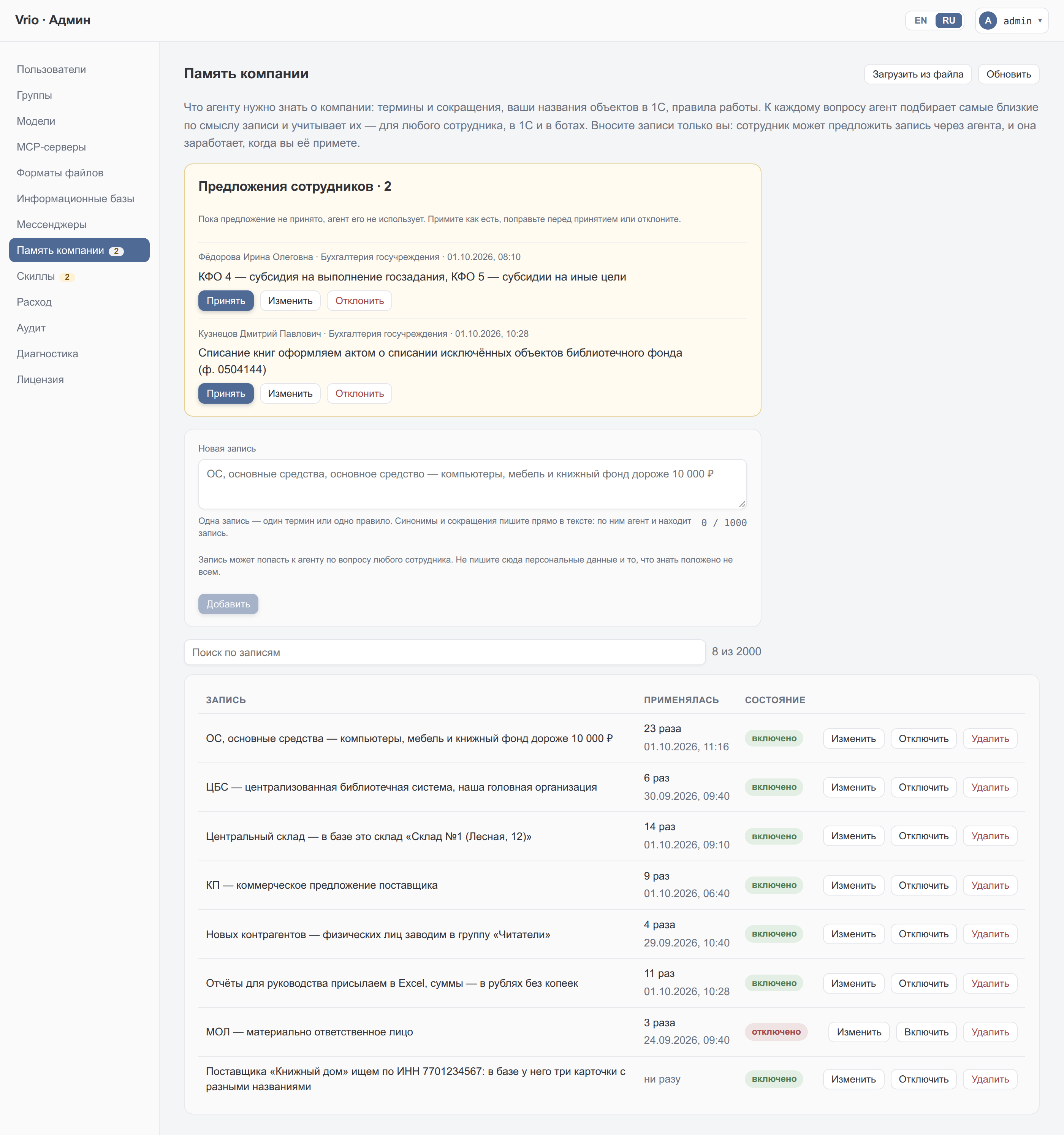Screen dimensions: 1064x1135
Task: Go to Мессенджеры page
Action: [79, 224]
